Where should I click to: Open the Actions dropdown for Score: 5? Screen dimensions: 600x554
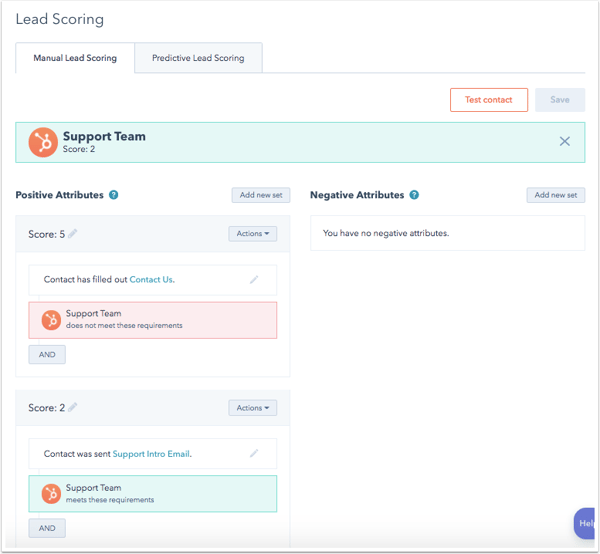pos(252,234)
